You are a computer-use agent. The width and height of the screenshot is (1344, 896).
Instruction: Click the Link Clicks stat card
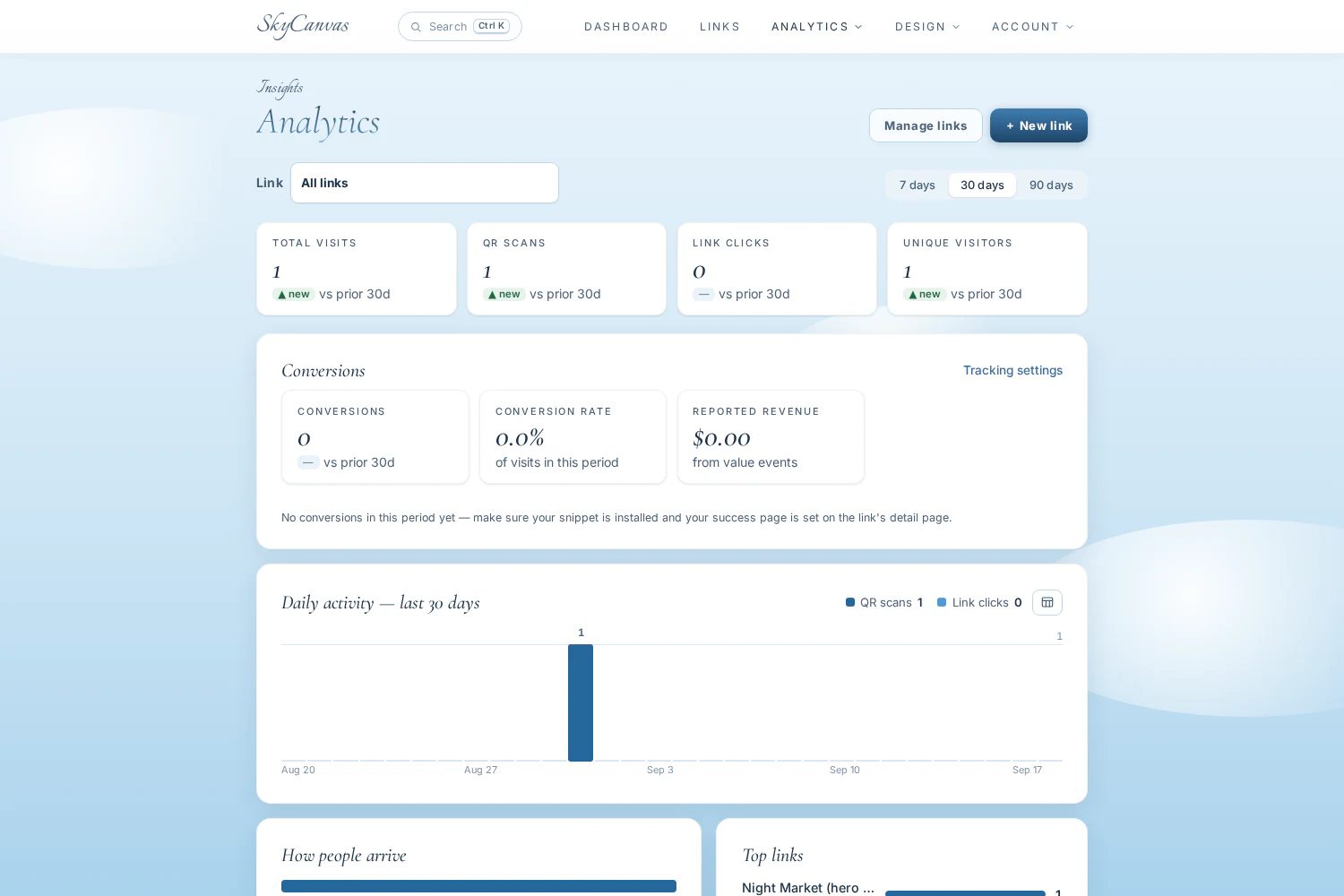click(x=777, y=269)
